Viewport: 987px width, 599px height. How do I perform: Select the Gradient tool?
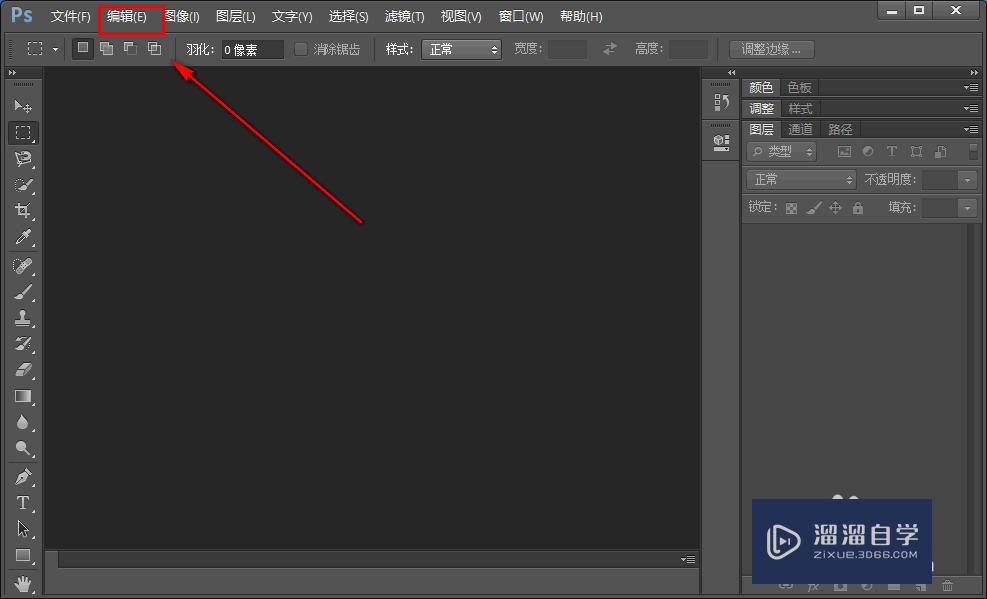click(x=23, y=396)
